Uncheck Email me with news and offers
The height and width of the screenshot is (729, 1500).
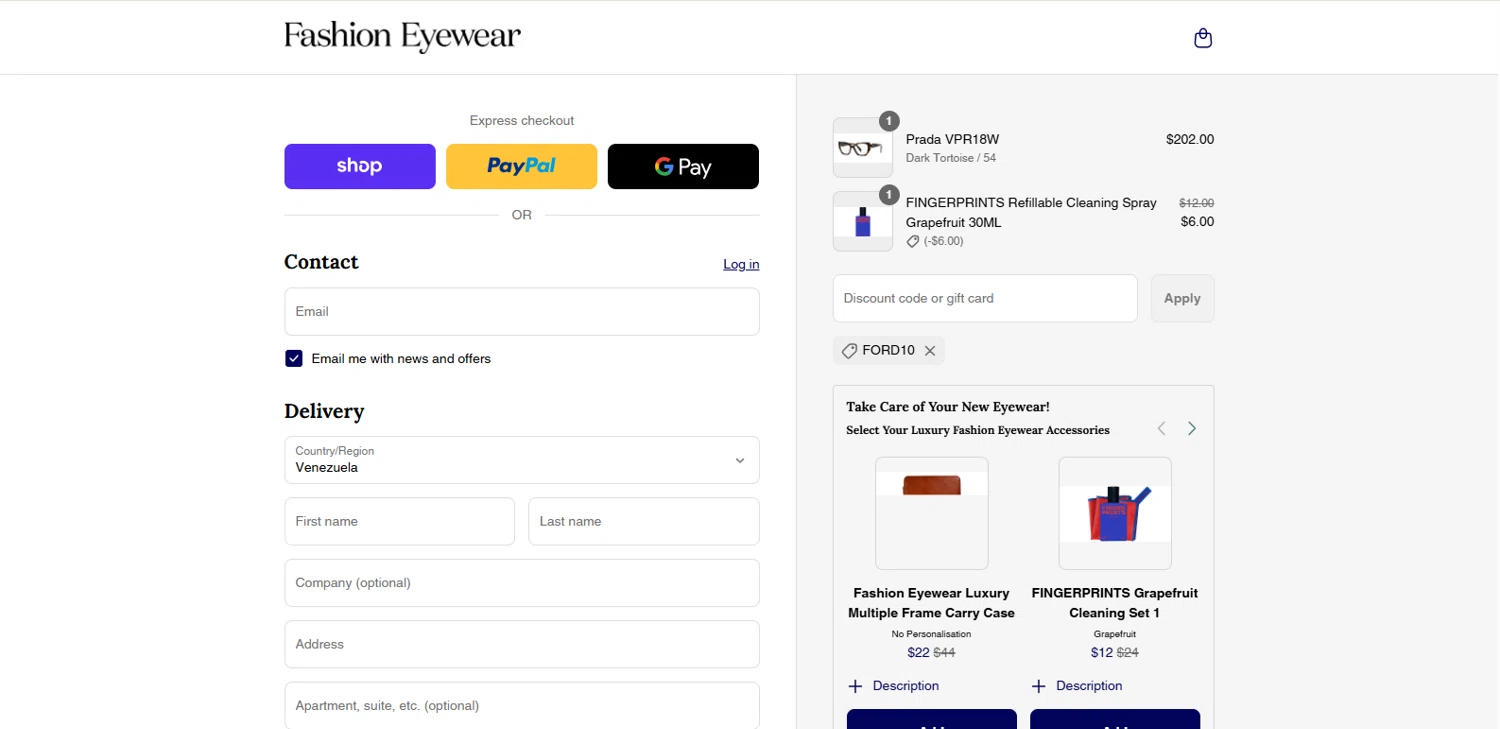tap(294, 359)
